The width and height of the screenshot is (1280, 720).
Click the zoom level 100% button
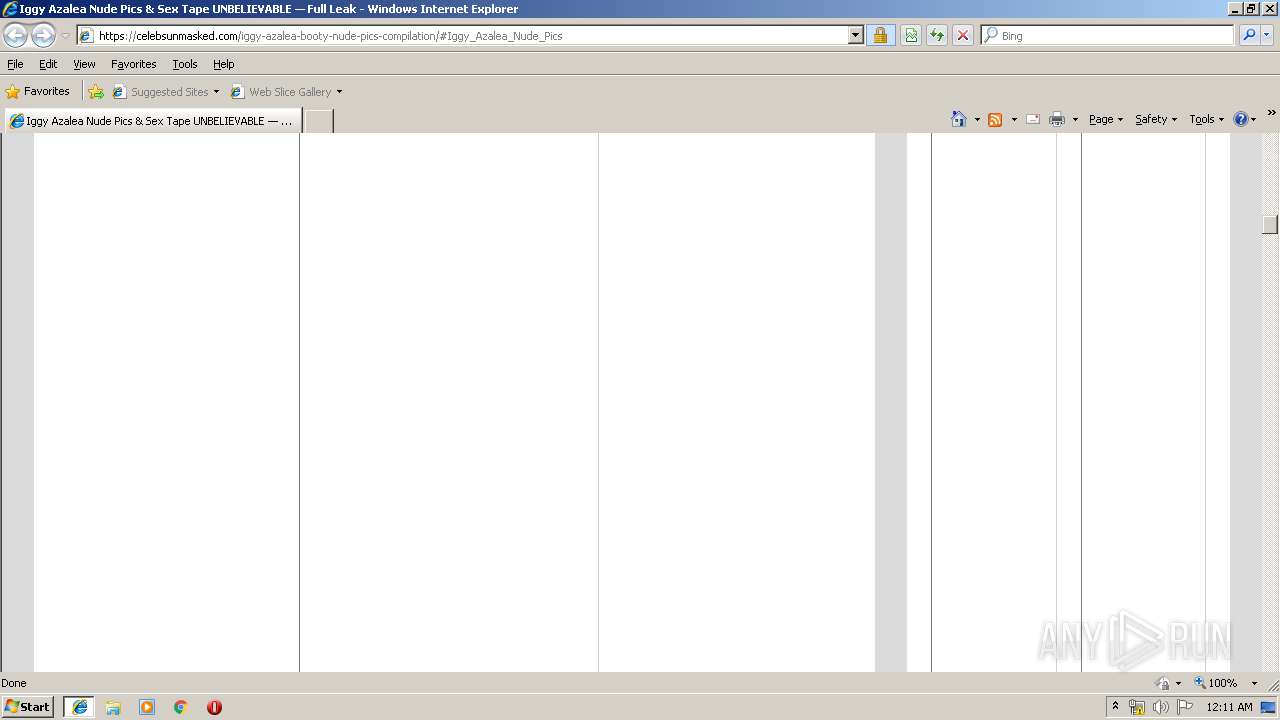pos(1216,683)
